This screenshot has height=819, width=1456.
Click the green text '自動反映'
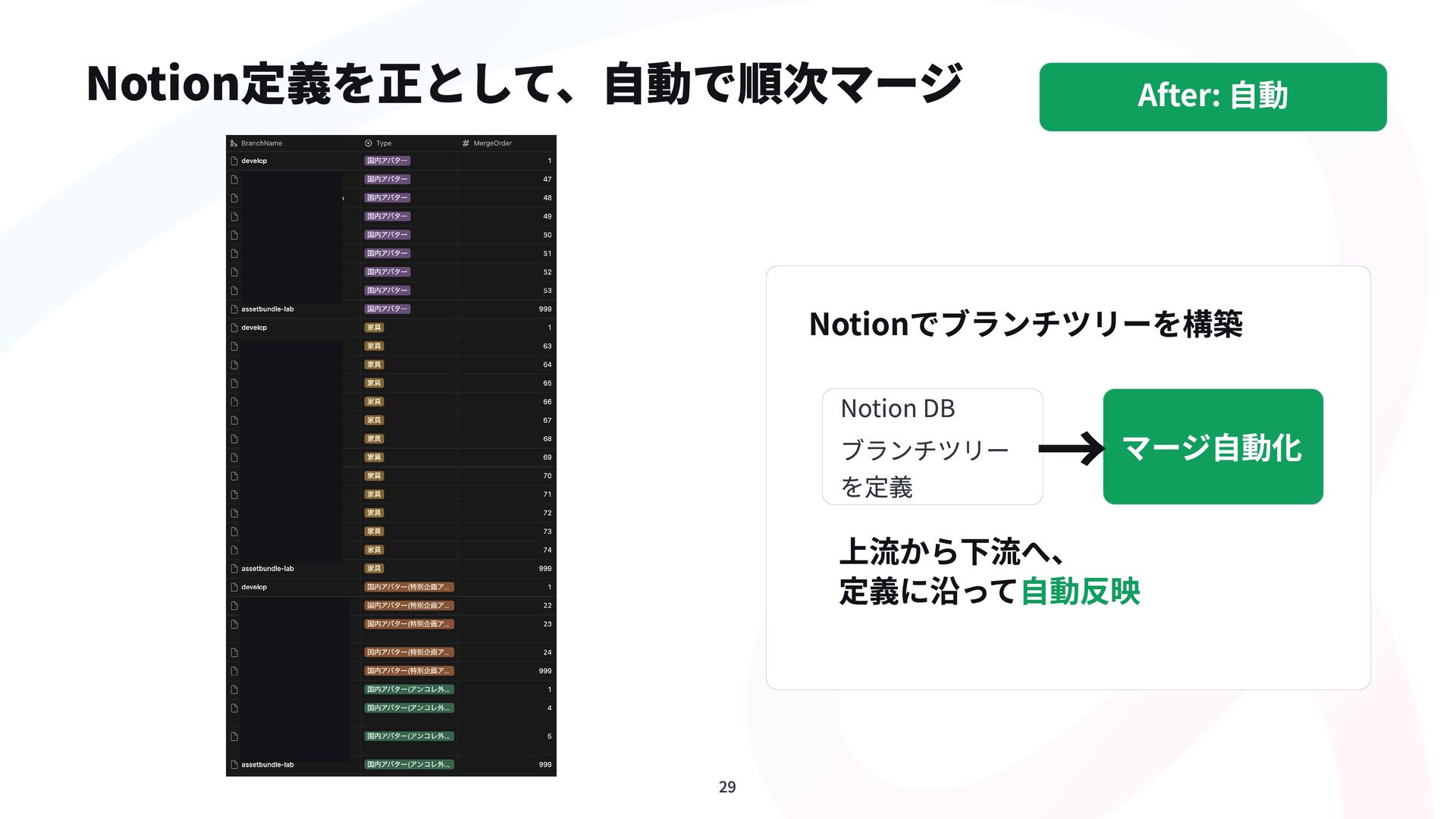pos(1081,591)
